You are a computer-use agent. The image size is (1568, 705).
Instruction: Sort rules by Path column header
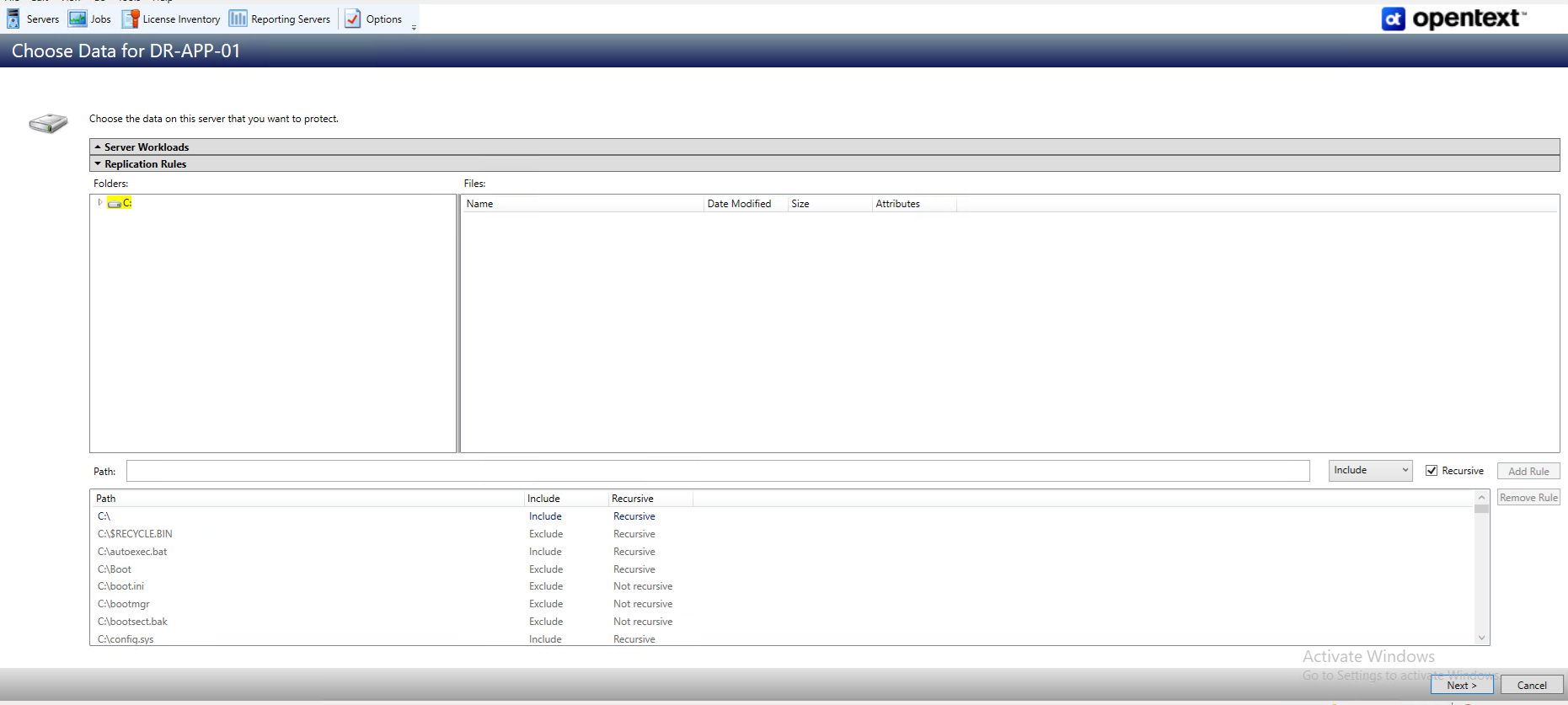click(106, 499)
